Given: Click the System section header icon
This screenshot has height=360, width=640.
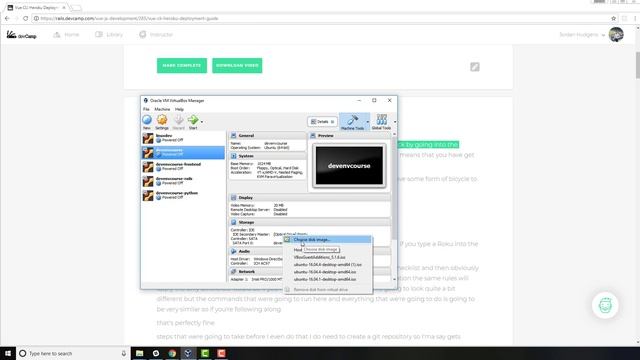Looking at the screenshot, I should click(x=233, y=156).
